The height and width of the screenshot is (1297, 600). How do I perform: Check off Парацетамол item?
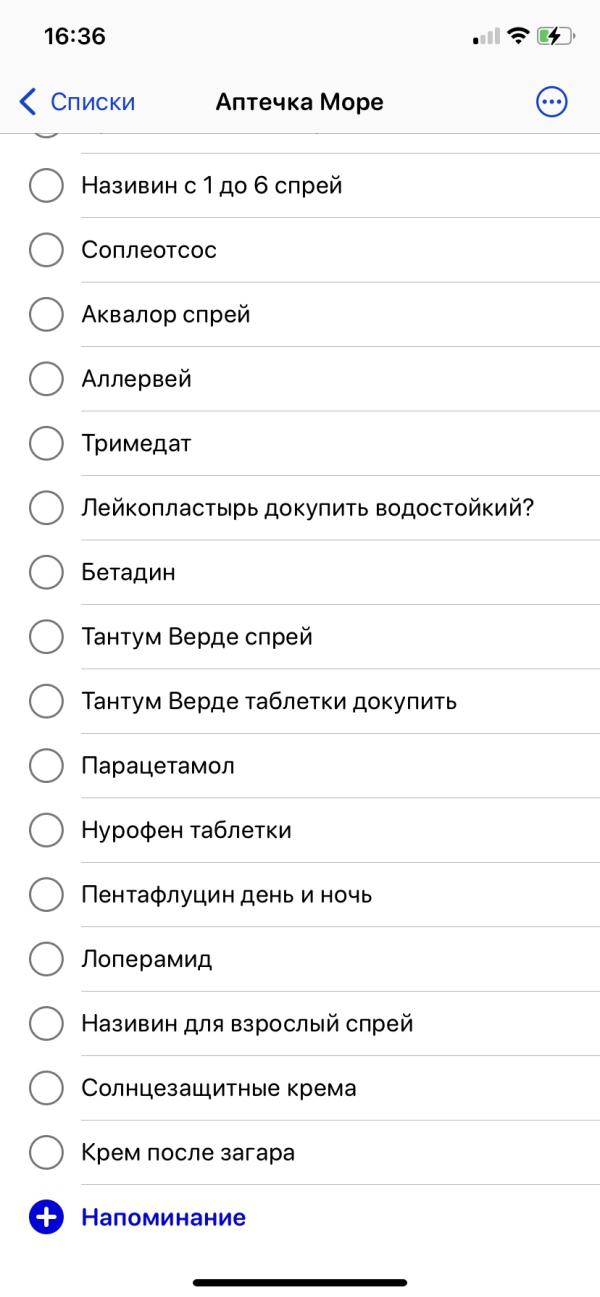coord(46,766)
